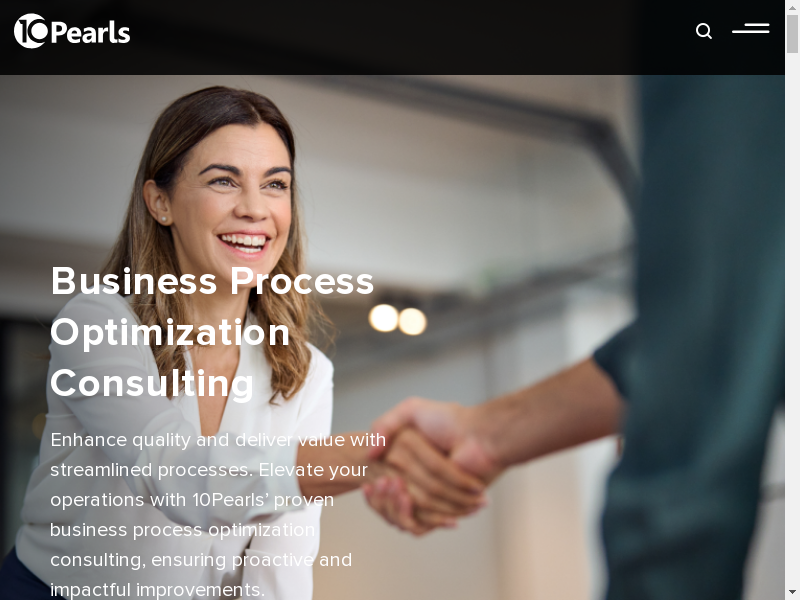800x600 pixels.
Task: Click the glowing ceiling lights in background
Action: coord(397,319)
